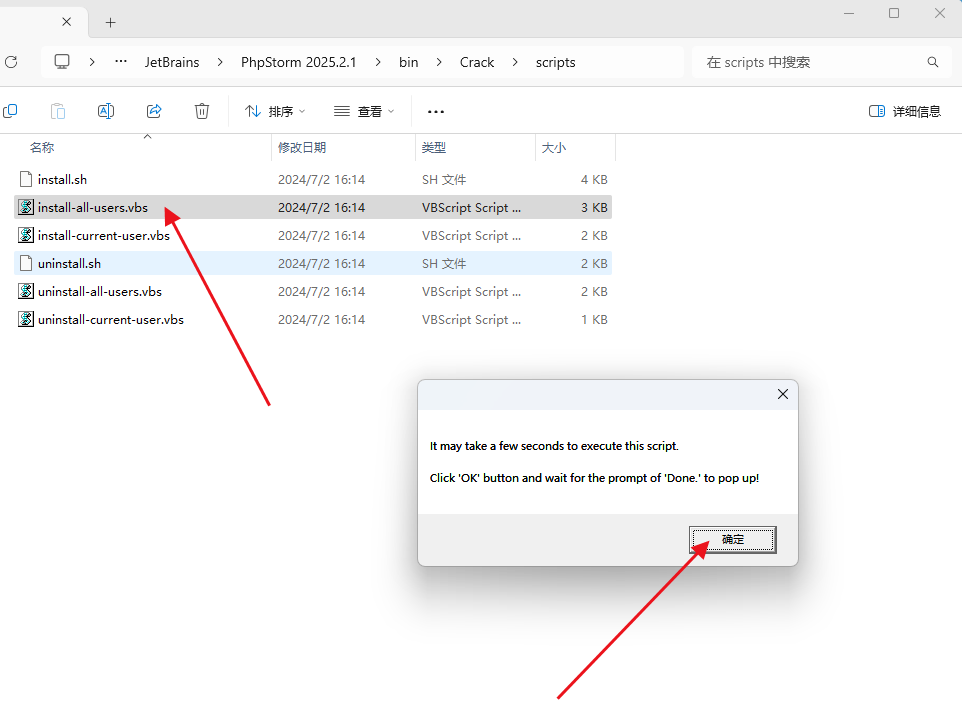962x718 pixels.
Task: Click the magnifier search icon
Action: pos(933,62)
